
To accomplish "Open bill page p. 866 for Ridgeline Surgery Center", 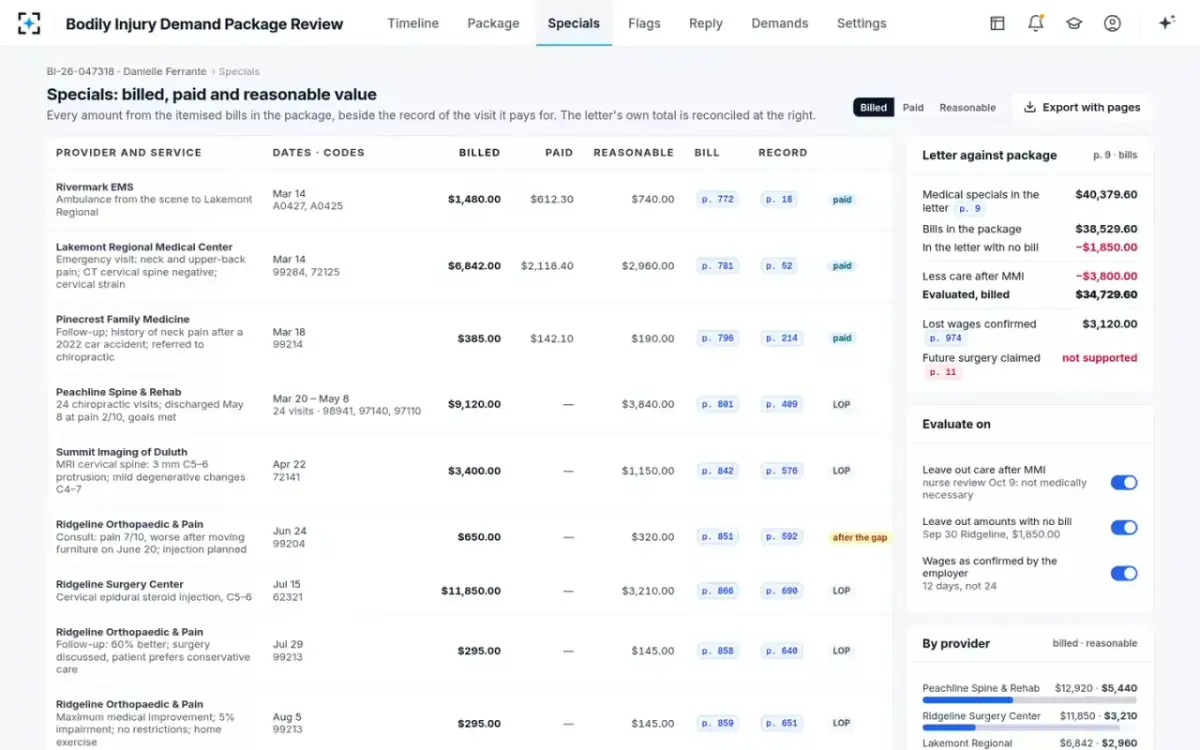I will (717, 591).
